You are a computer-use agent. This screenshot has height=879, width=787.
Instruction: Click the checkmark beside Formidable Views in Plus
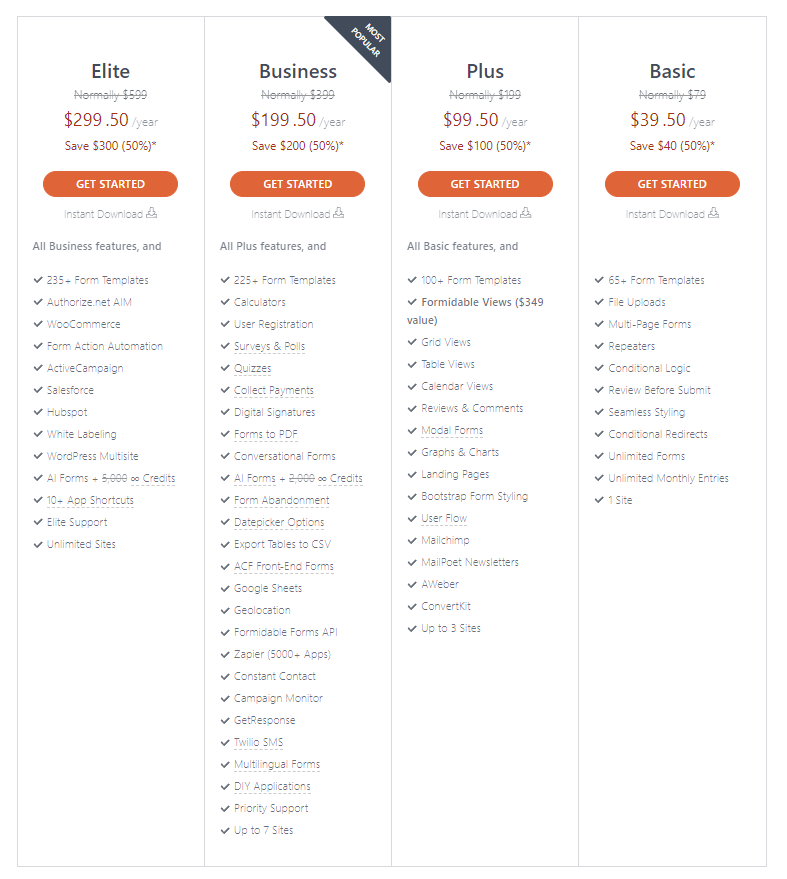(412, 302)
